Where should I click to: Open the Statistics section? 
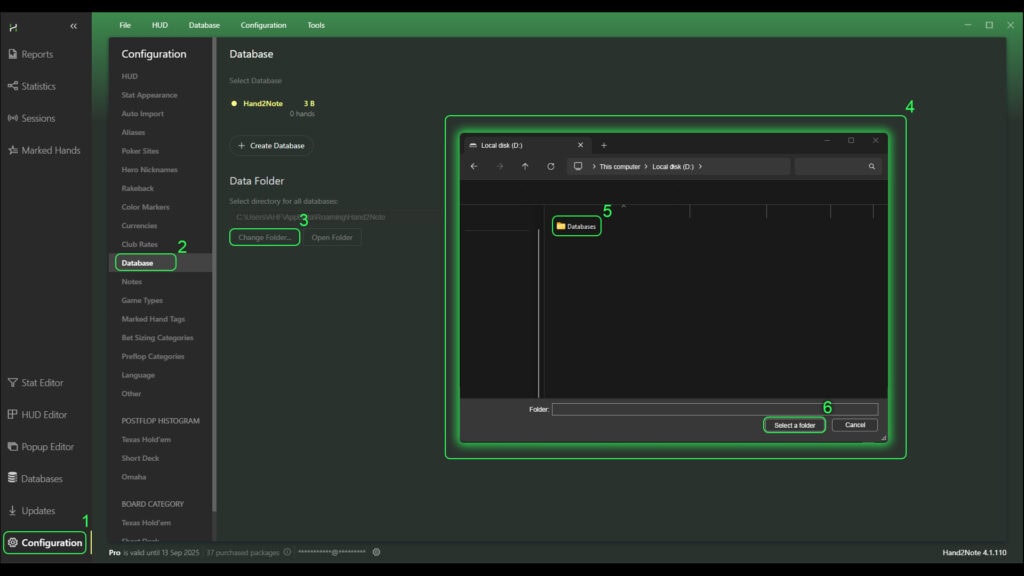32,86
